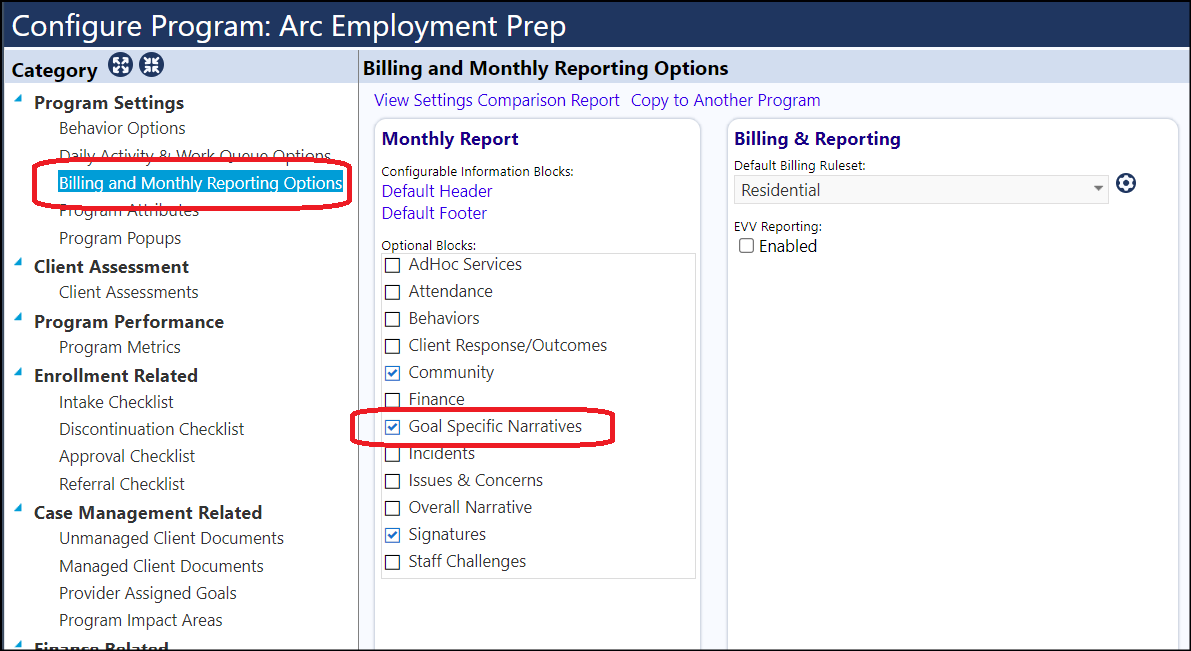This screenshot has width=1191, height=651.
Task: Enable the AdHoc Services checkbox
Action: click(x=393, y=265)
